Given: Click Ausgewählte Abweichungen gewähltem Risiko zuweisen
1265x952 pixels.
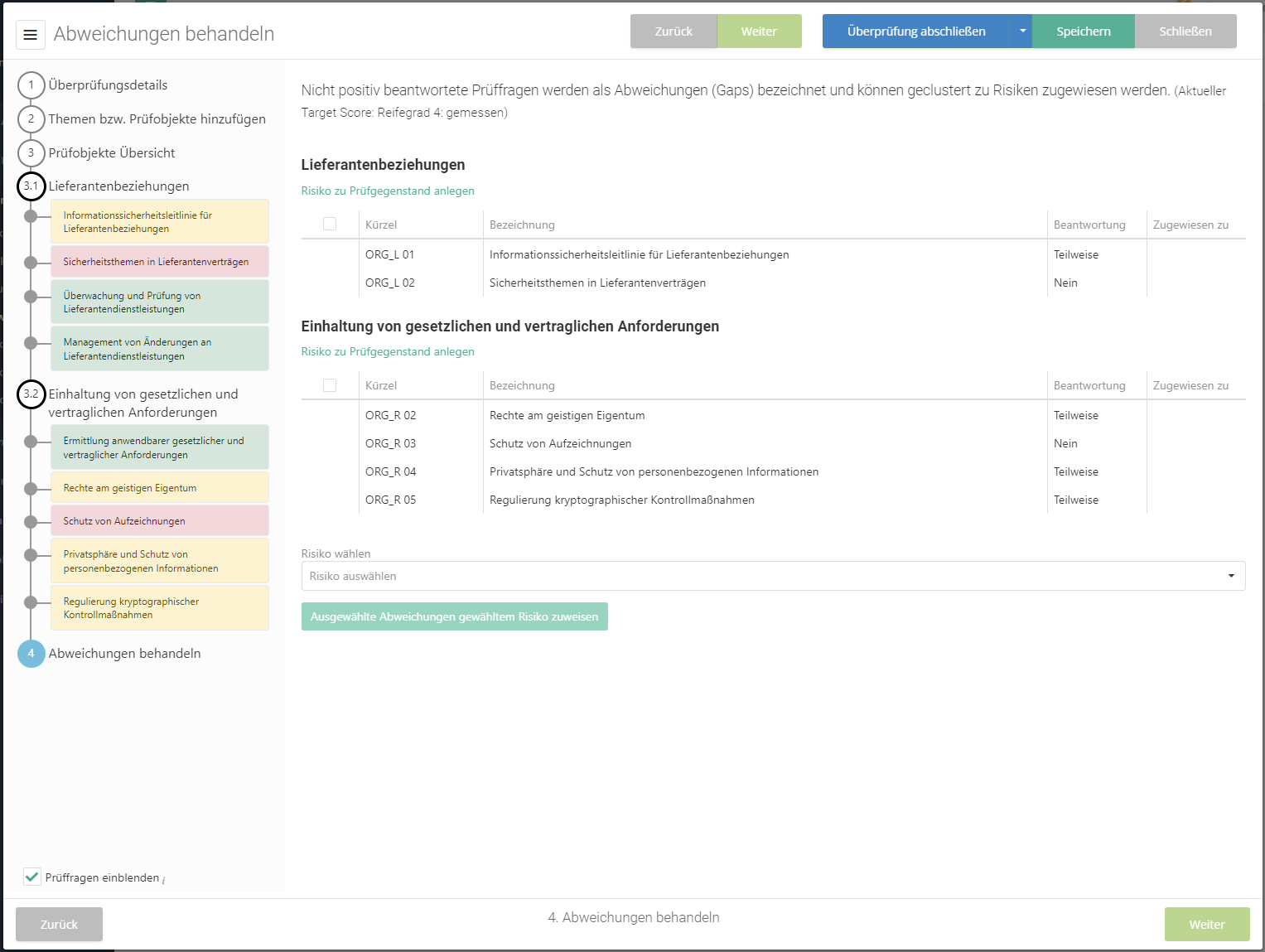Looking at the screenshot, I should (454, 616).
